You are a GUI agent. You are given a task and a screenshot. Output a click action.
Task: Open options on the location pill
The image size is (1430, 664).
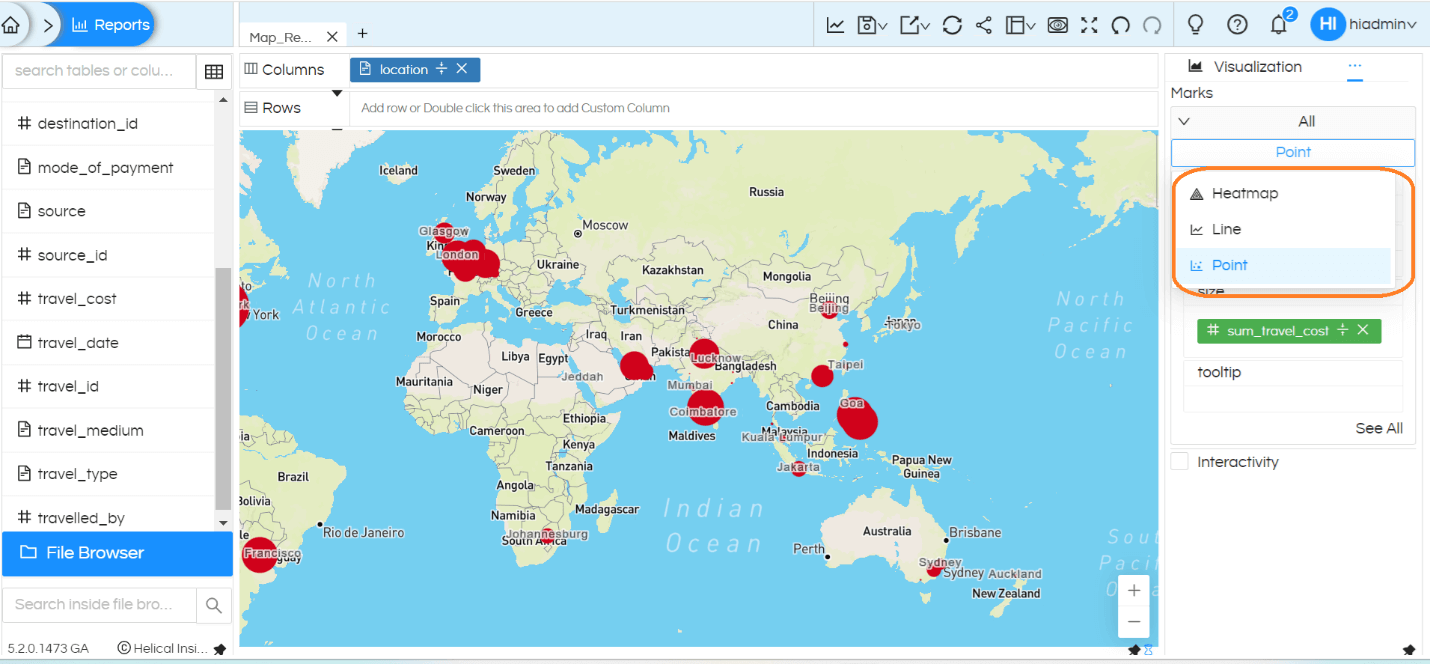pos(441,69)
